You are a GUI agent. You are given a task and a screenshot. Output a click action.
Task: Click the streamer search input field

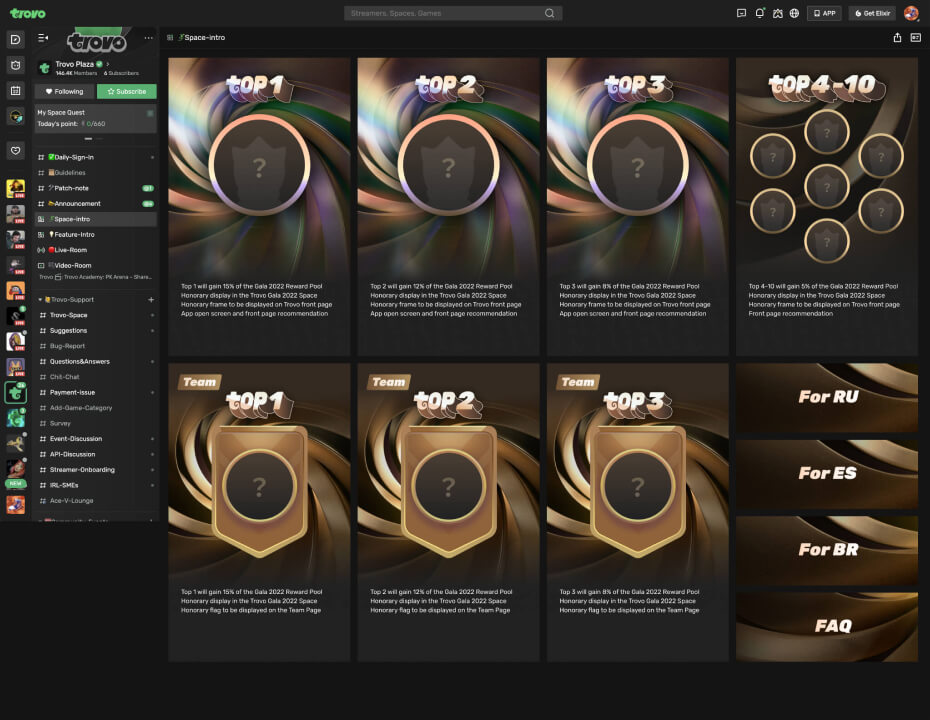click(445, 13)
